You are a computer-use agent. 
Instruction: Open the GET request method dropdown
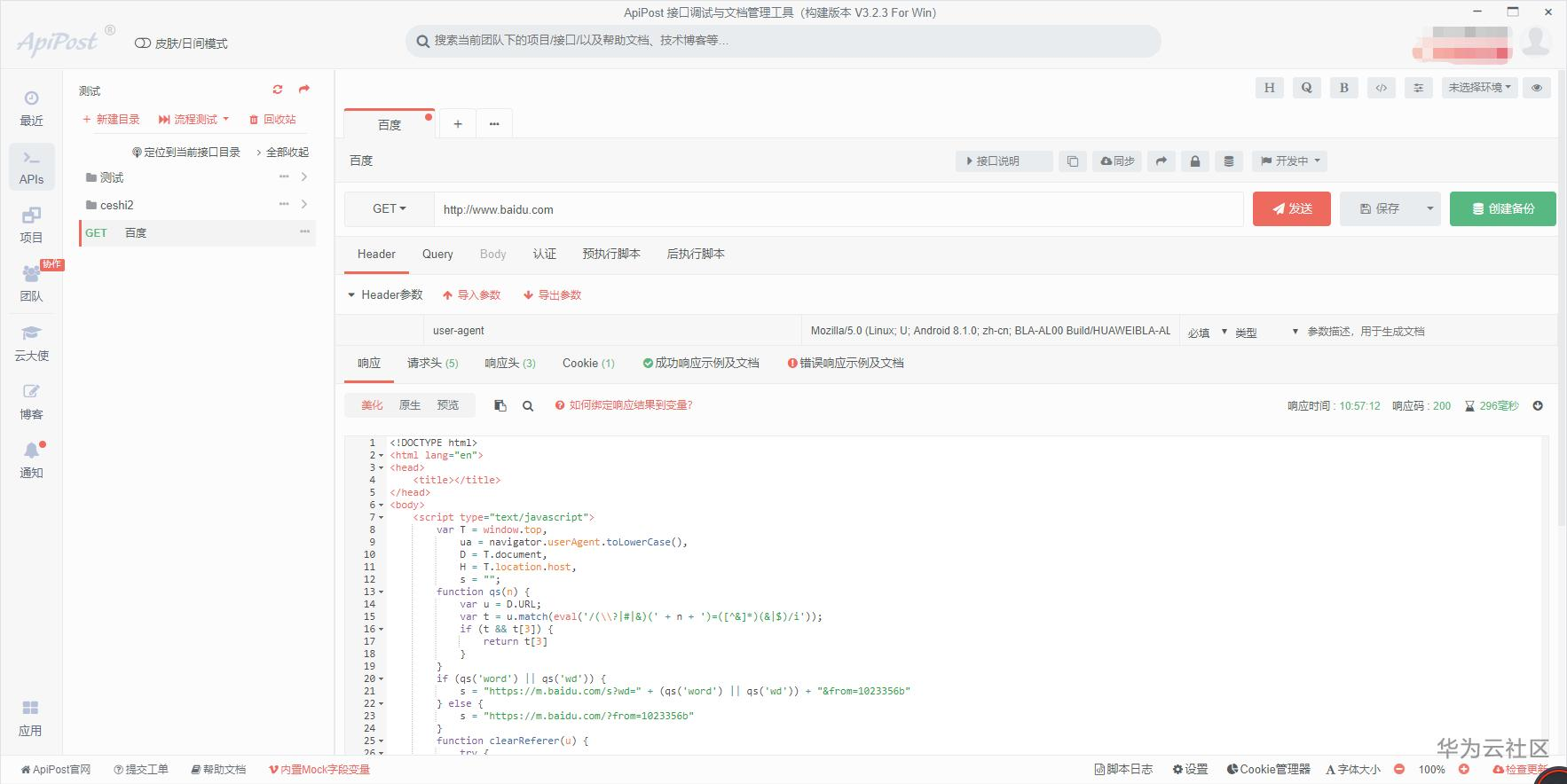tap(389, 209)
